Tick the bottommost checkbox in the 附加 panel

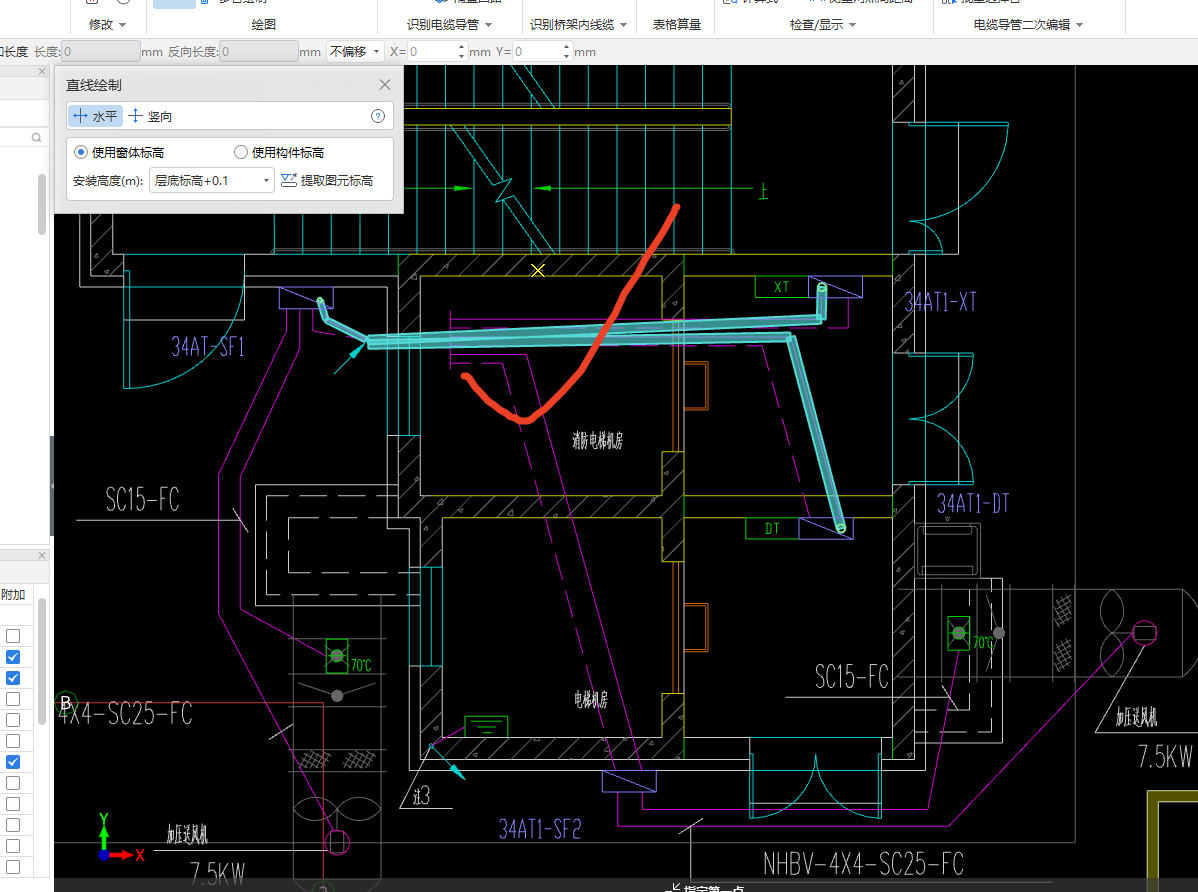13,867
